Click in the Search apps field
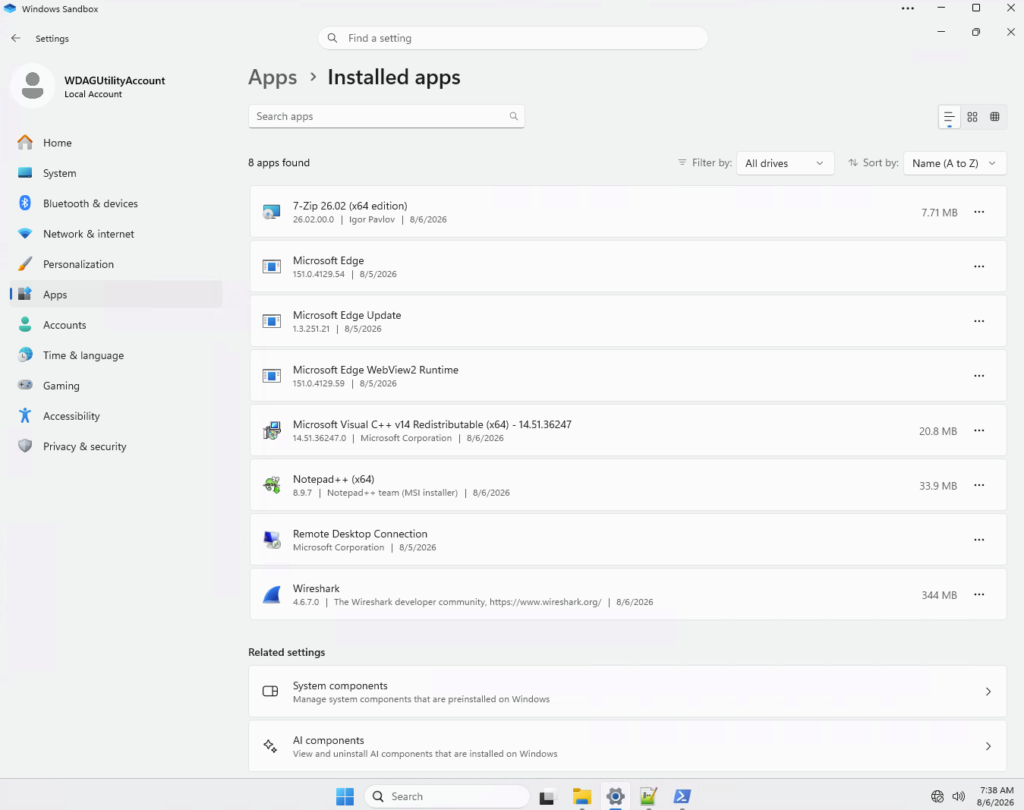 coord(386,116)
